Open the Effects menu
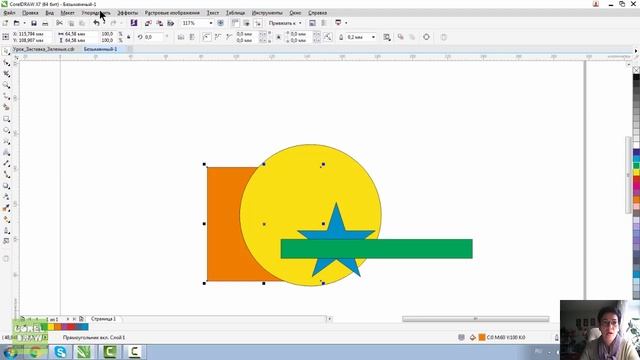 (x=127, y=13)
